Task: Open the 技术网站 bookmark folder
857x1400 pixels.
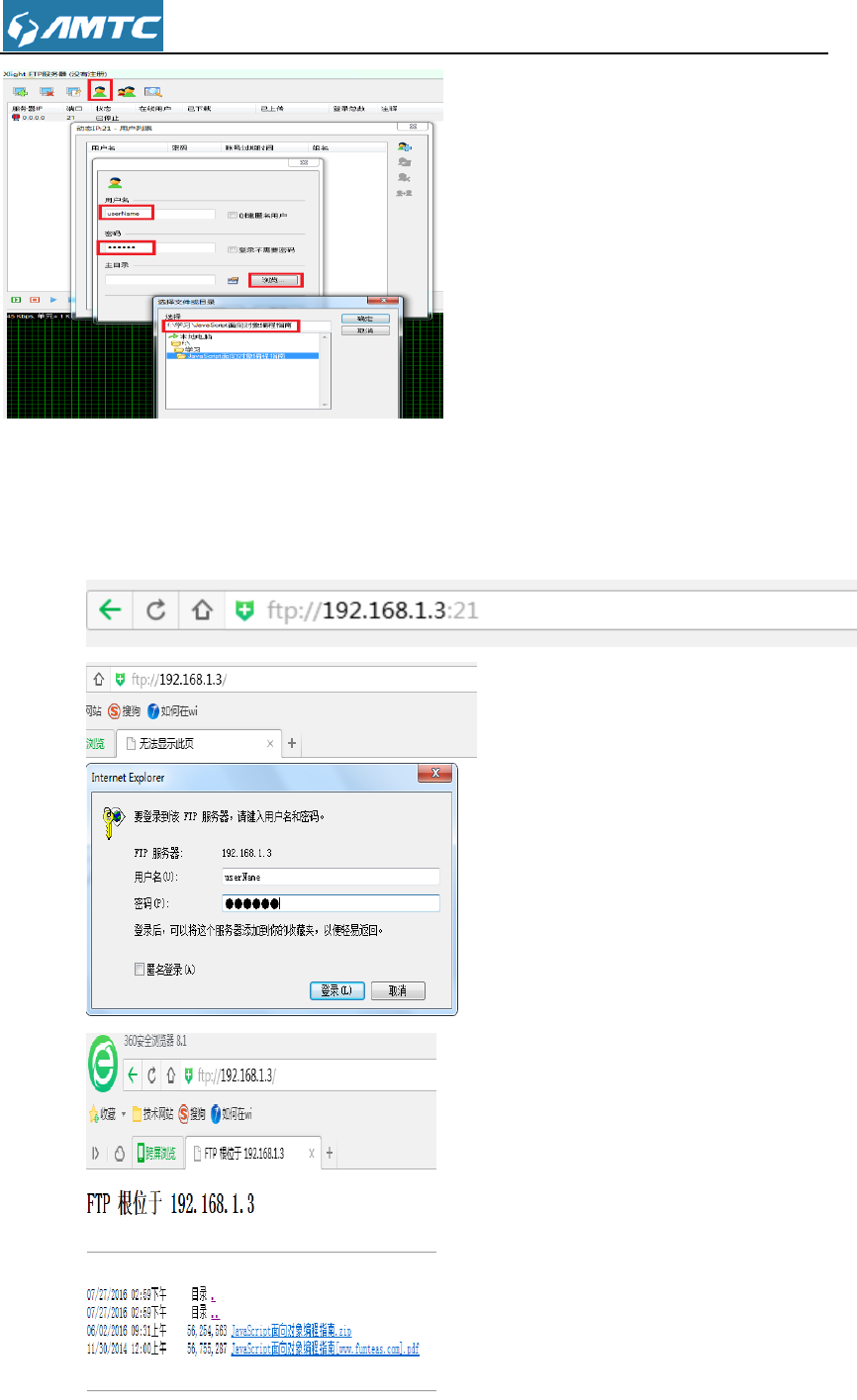Action: tap(152, 1113)
